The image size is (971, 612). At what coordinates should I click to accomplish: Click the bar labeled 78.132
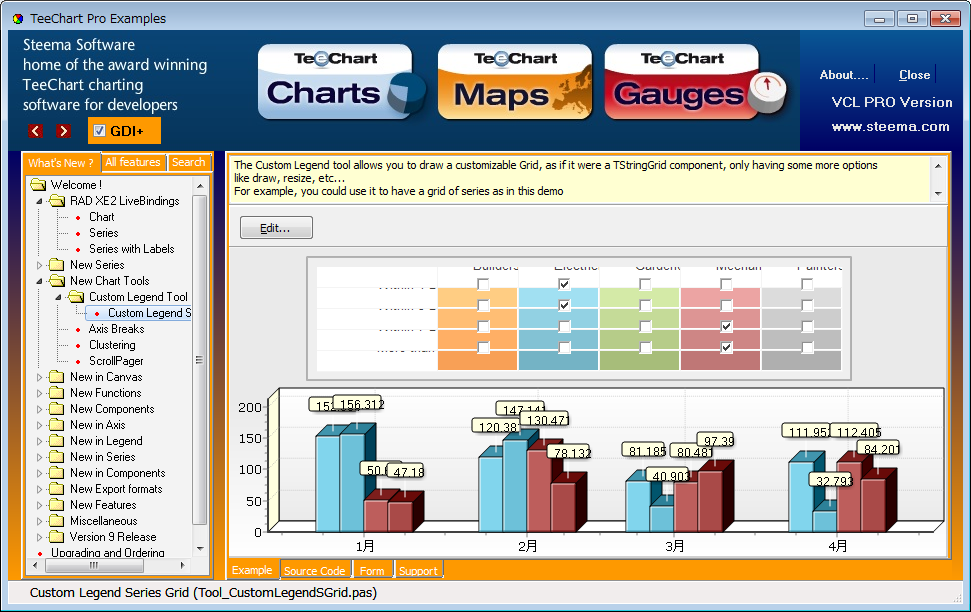click(566, 507)
